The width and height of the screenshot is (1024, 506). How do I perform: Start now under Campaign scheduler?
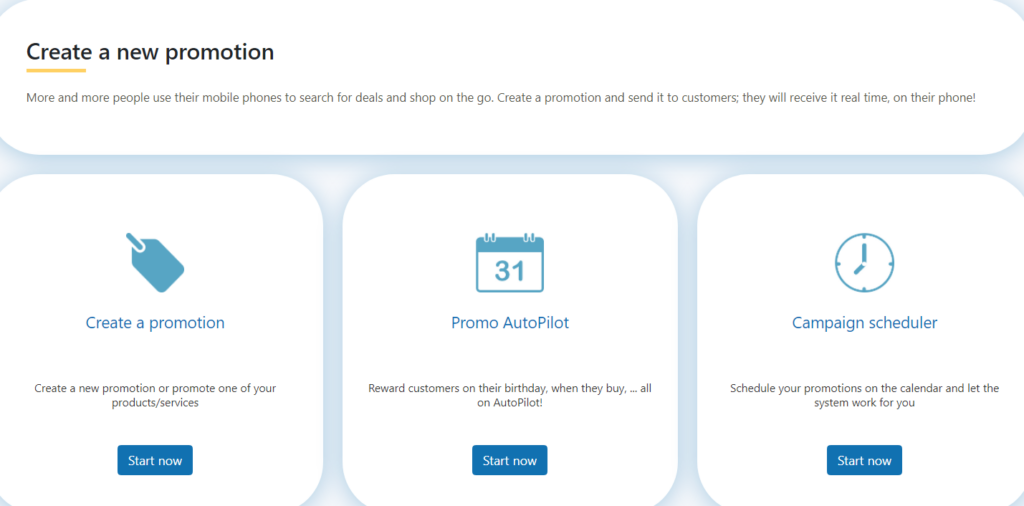click(864, 460)
